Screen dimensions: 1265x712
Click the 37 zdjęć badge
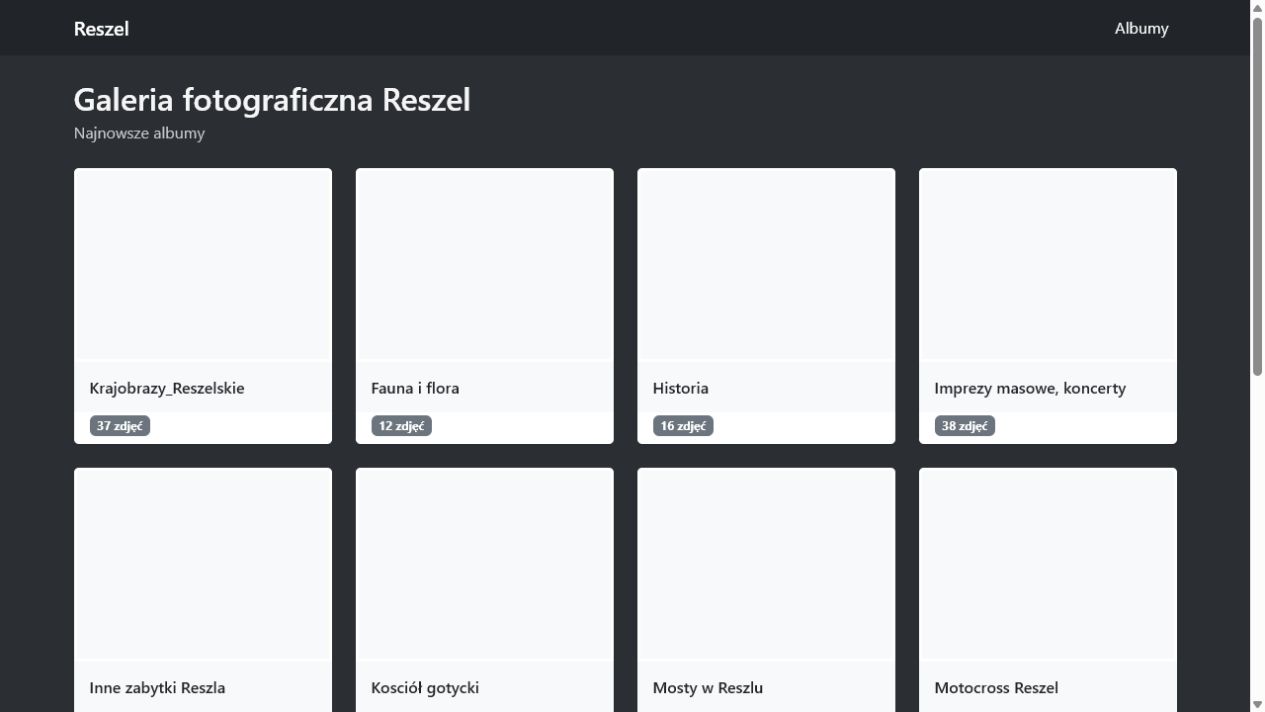[x=120, y=426]
